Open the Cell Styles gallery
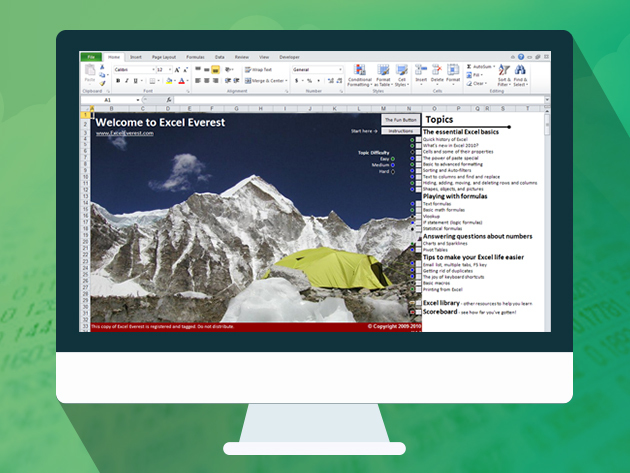630x473 pixels. [x=402, y=75]
